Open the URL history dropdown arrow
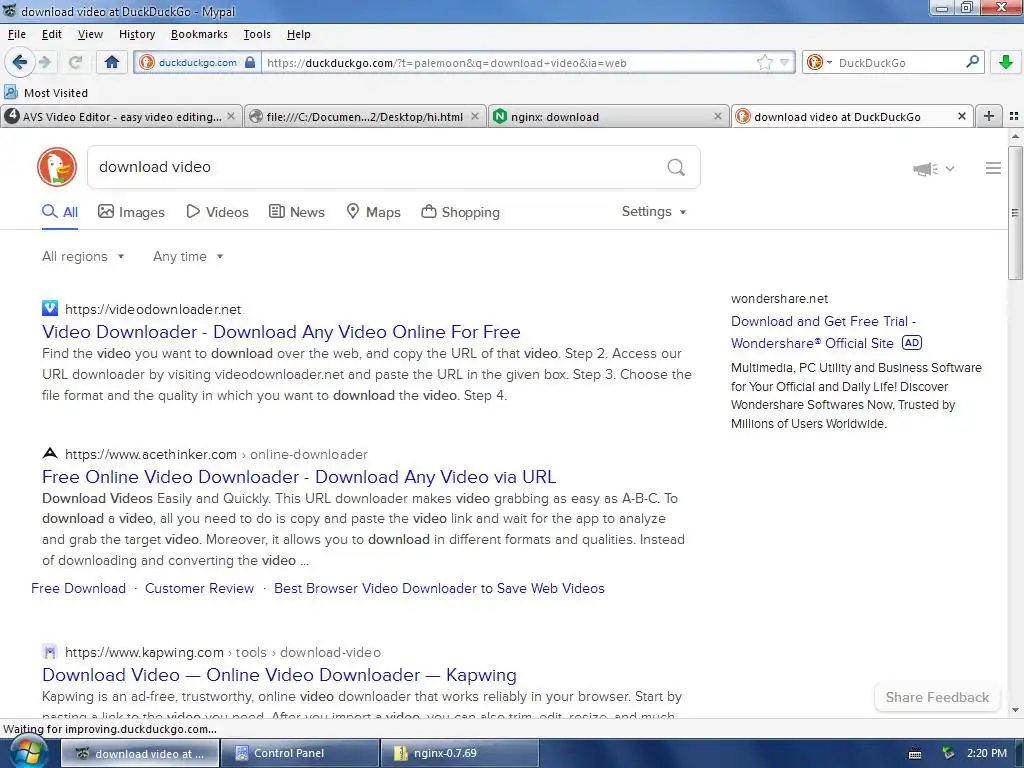Screen dimensions: 1024x768 pos(784,63)
